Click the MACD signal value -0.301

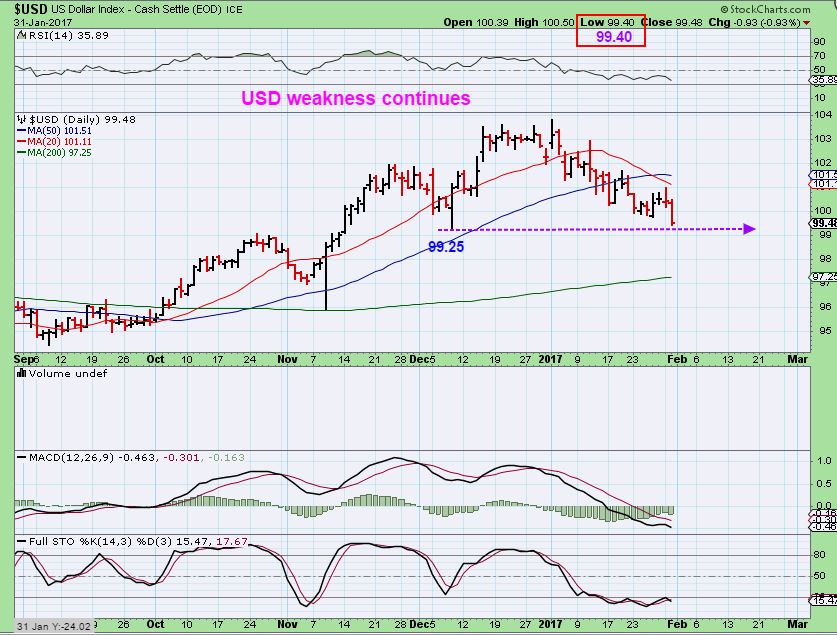coord(181,458)
